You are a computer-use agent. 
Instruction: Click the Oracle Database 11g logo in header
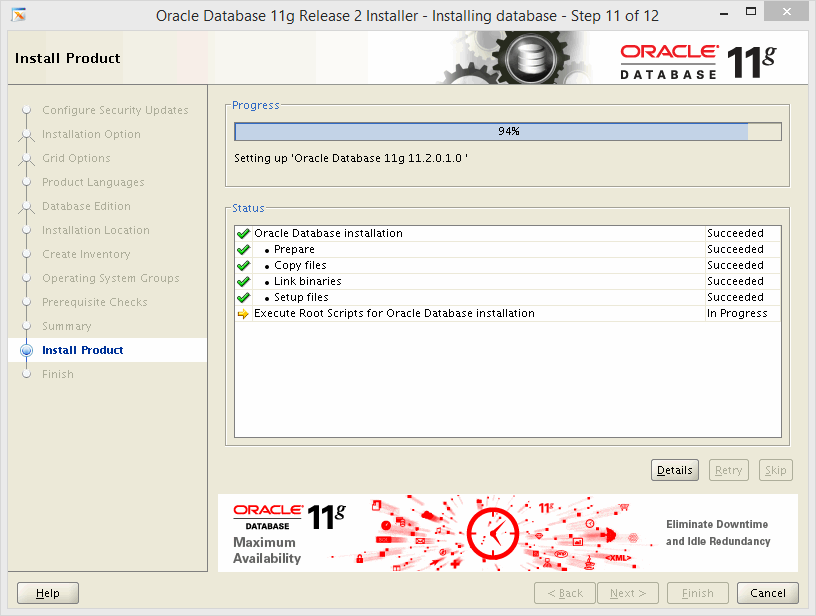tap(697, 61)
